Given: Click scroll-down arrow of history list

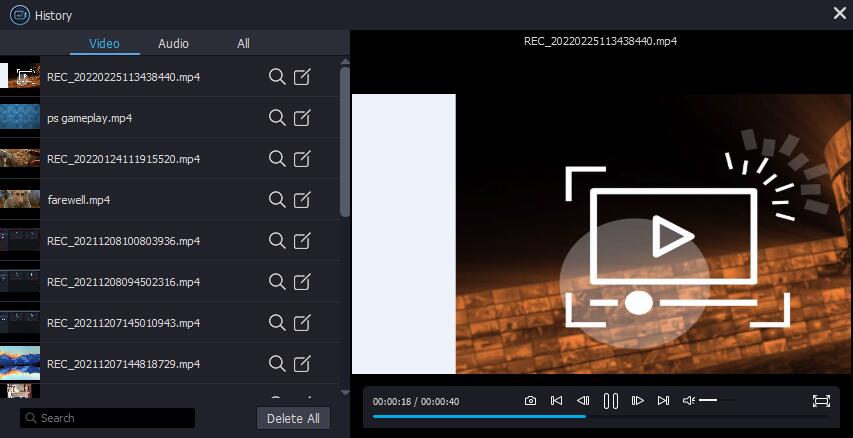Looking at the screenshot, I should [x=345, y=392].
